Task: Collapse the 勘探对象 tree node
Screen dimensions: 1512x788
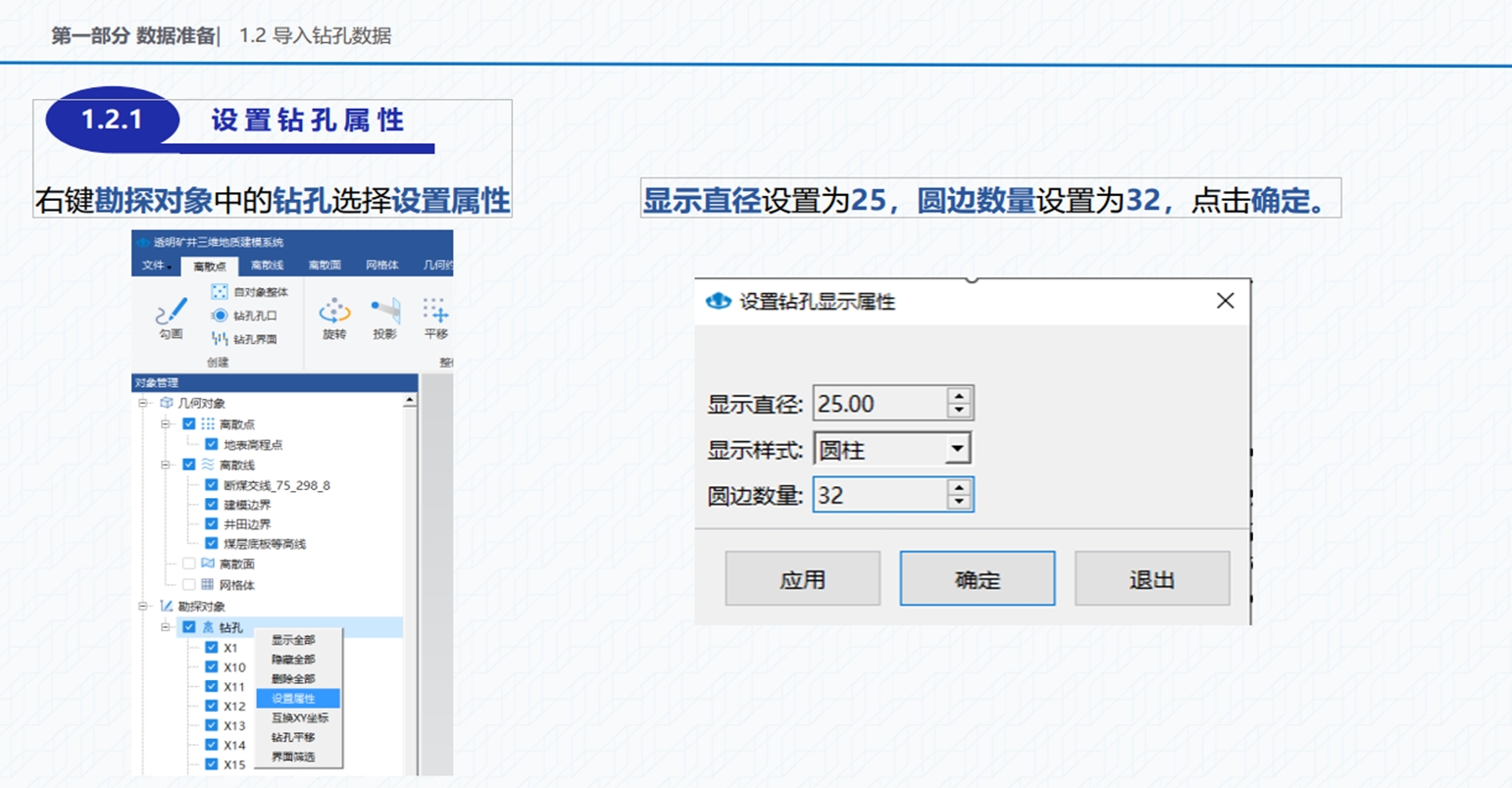Action: tap(143, 607)
